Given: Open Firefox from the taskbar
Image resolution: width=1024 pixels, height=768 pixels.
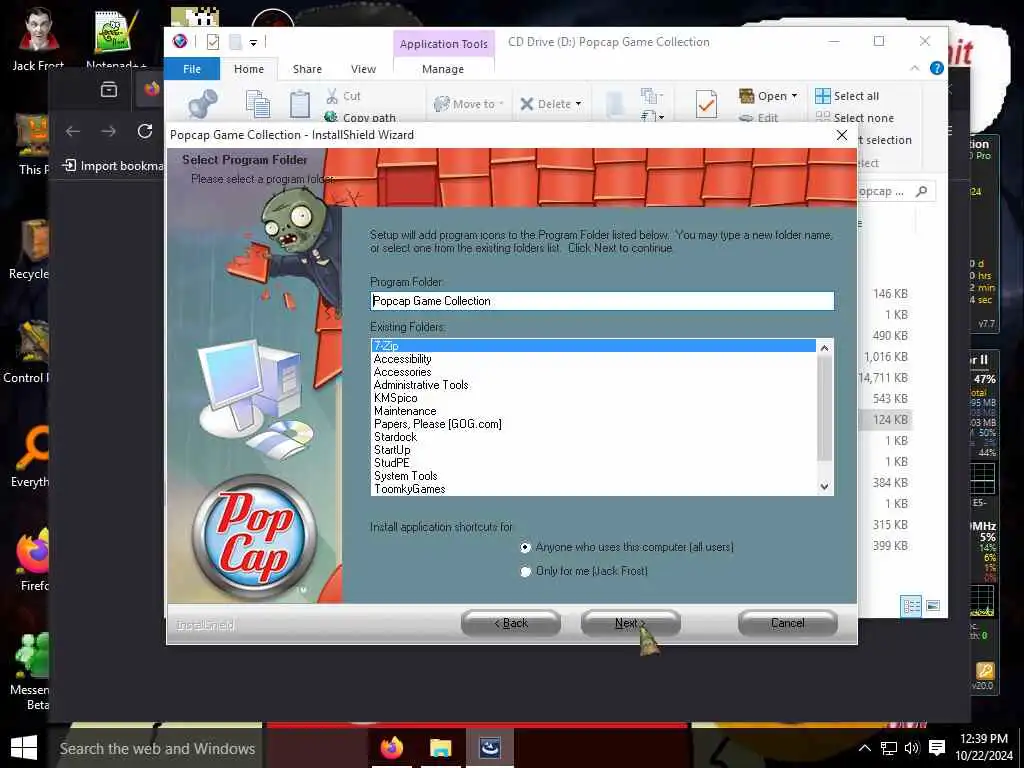Looking at the screenshot, I should click(x=392, y=748).
